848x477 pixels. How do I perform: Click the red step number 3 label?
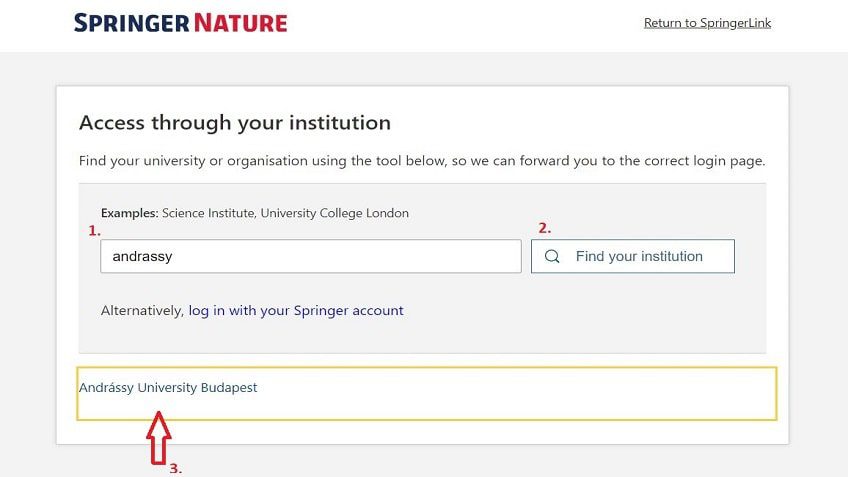[175, 468]
